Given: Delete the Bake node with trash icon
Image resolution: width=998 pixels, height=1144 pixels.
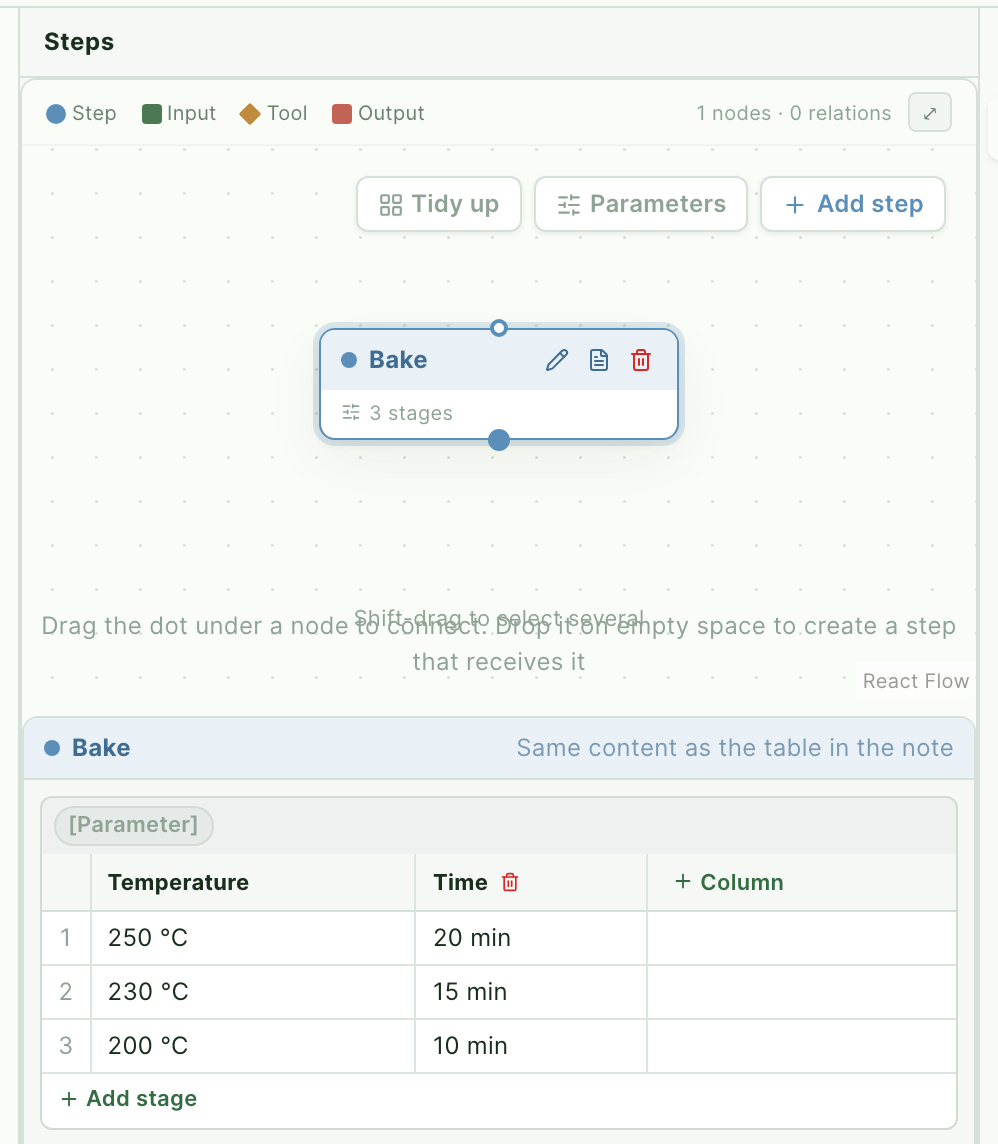Looking at the screenshot, I should [641, 360].
